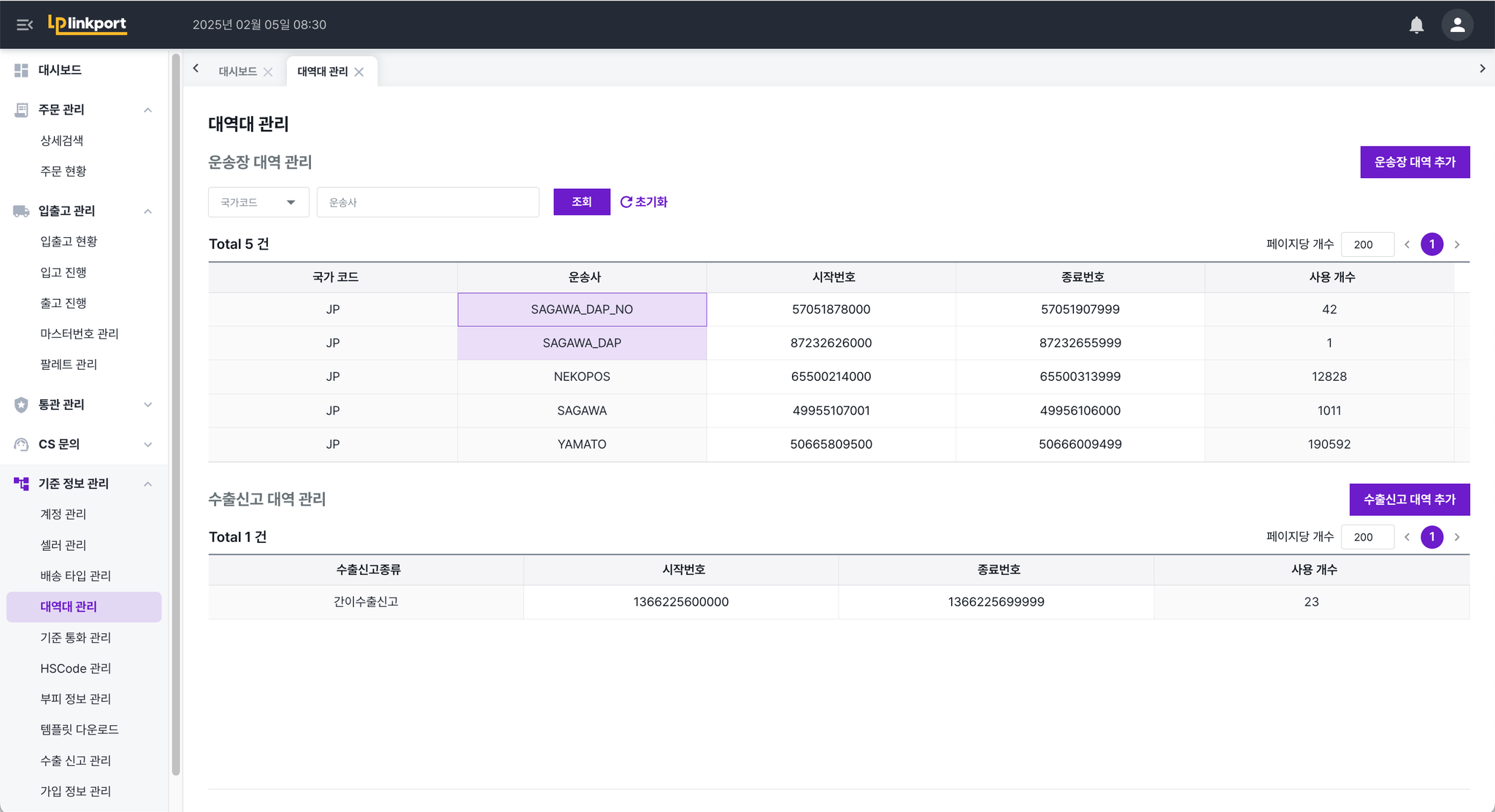The width and height of the screenshot is (1495, 812).
Task: Click end number 65500313999
Action: tap(1080, 376)
